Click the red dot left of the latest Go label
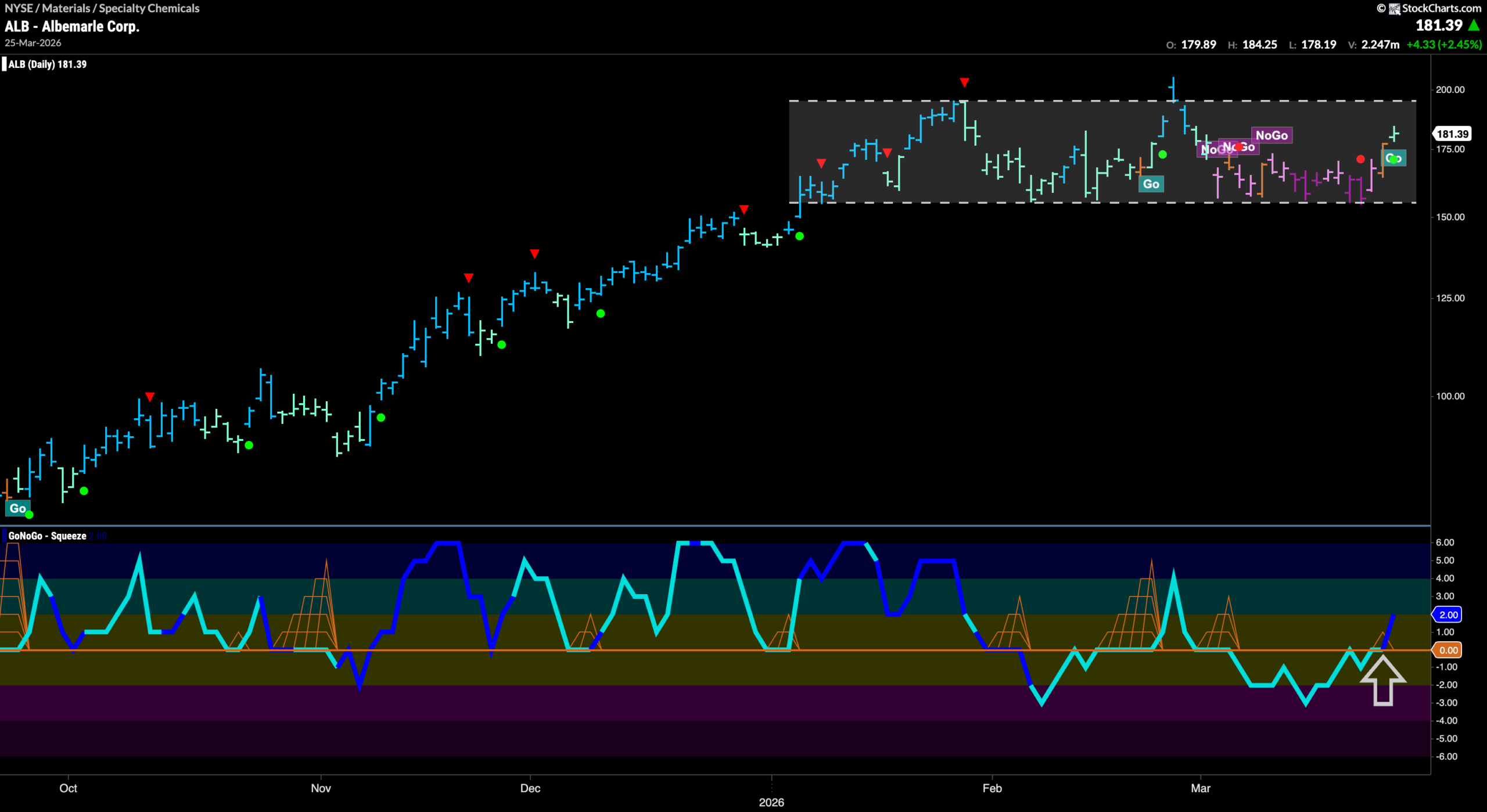1487x812 pixels. tap(1360, 159)
